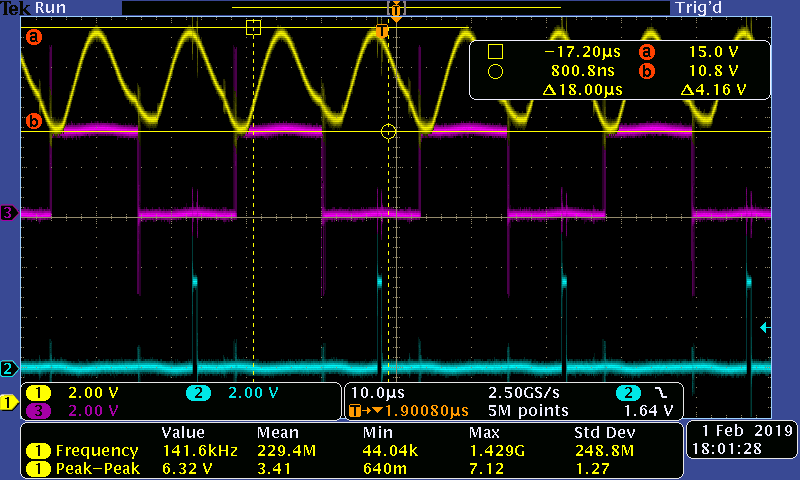
Task: Click the 1 Feb 2019 date display
Action: (x=747, y=431)
